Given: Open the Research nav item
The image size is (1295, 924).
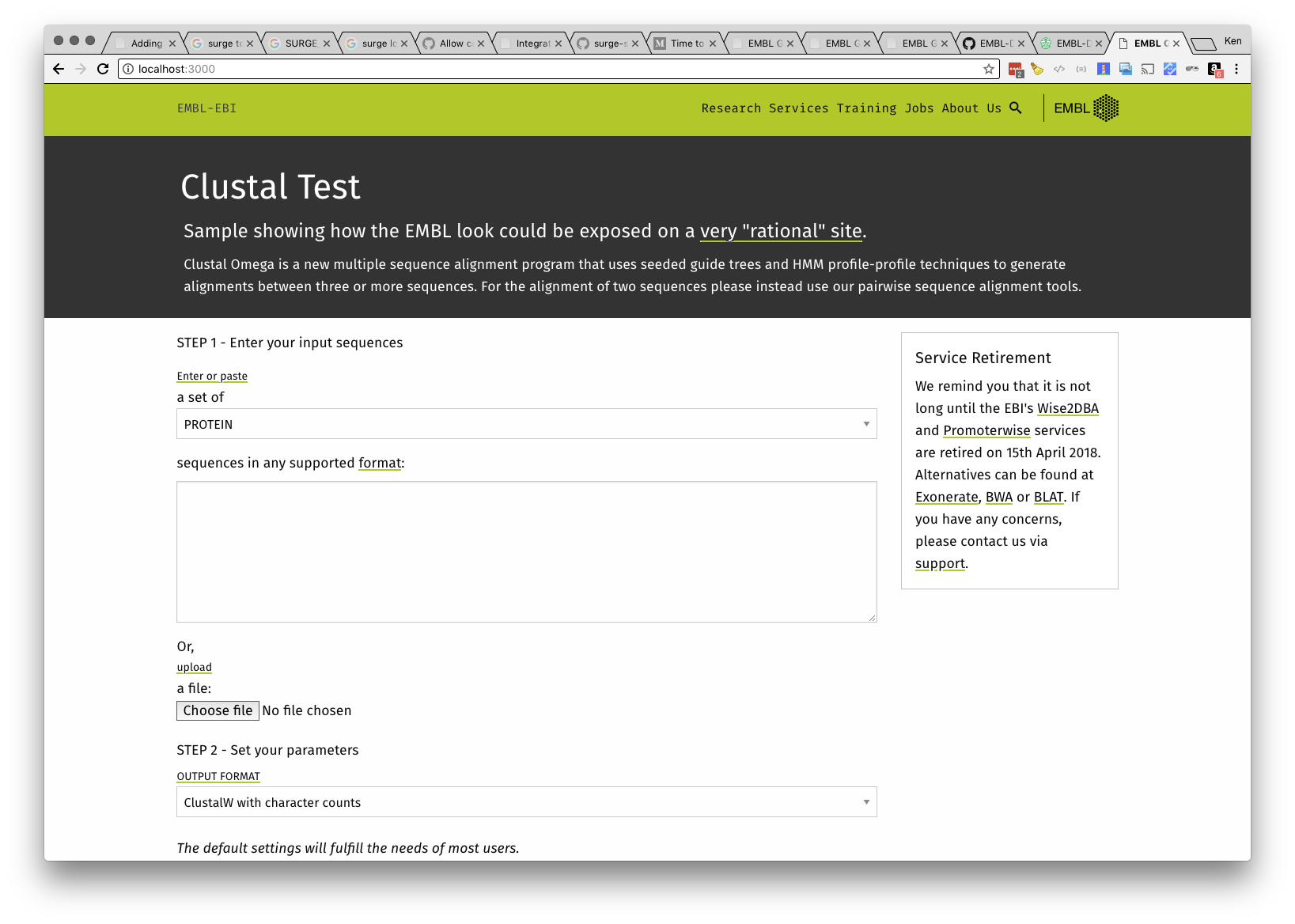Looking at the screenshot, I should tap(731, 108).
